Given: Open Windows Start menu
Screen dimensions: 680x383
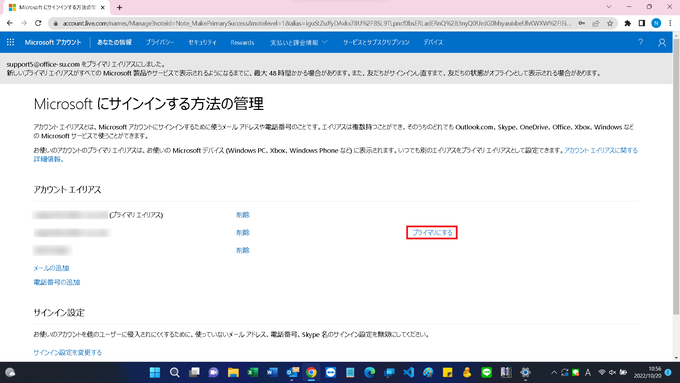Looking at the screenshot, I should [x=155, y=372].
